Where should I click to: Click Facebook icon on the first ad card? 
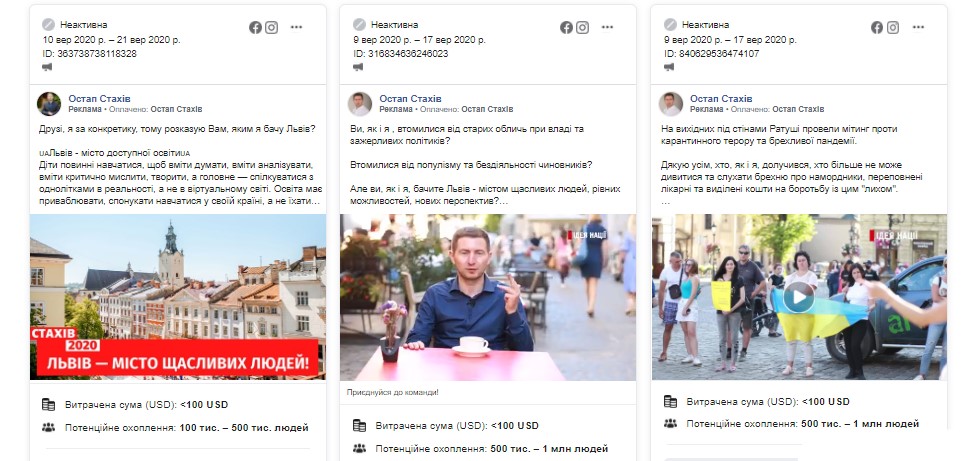pyautogui.click(x=255, y=27)
